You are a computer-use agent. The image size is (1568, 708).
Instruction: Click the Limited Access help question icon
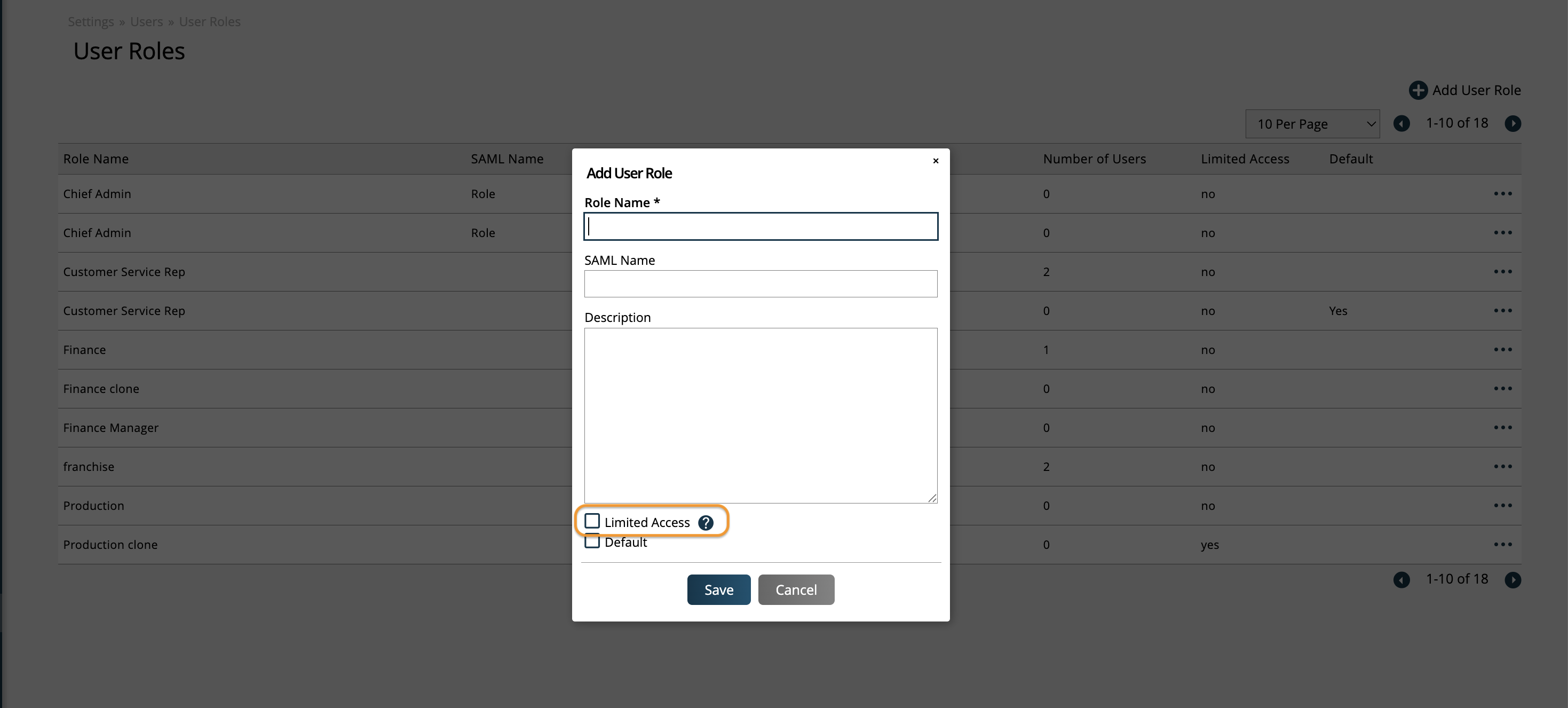(706, 523)
